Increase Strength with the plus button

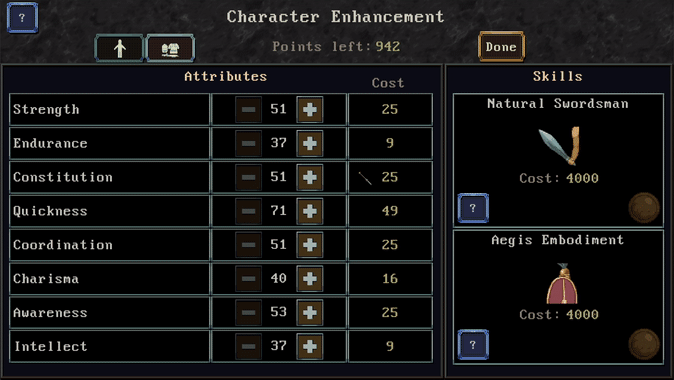tap(309, 110)
